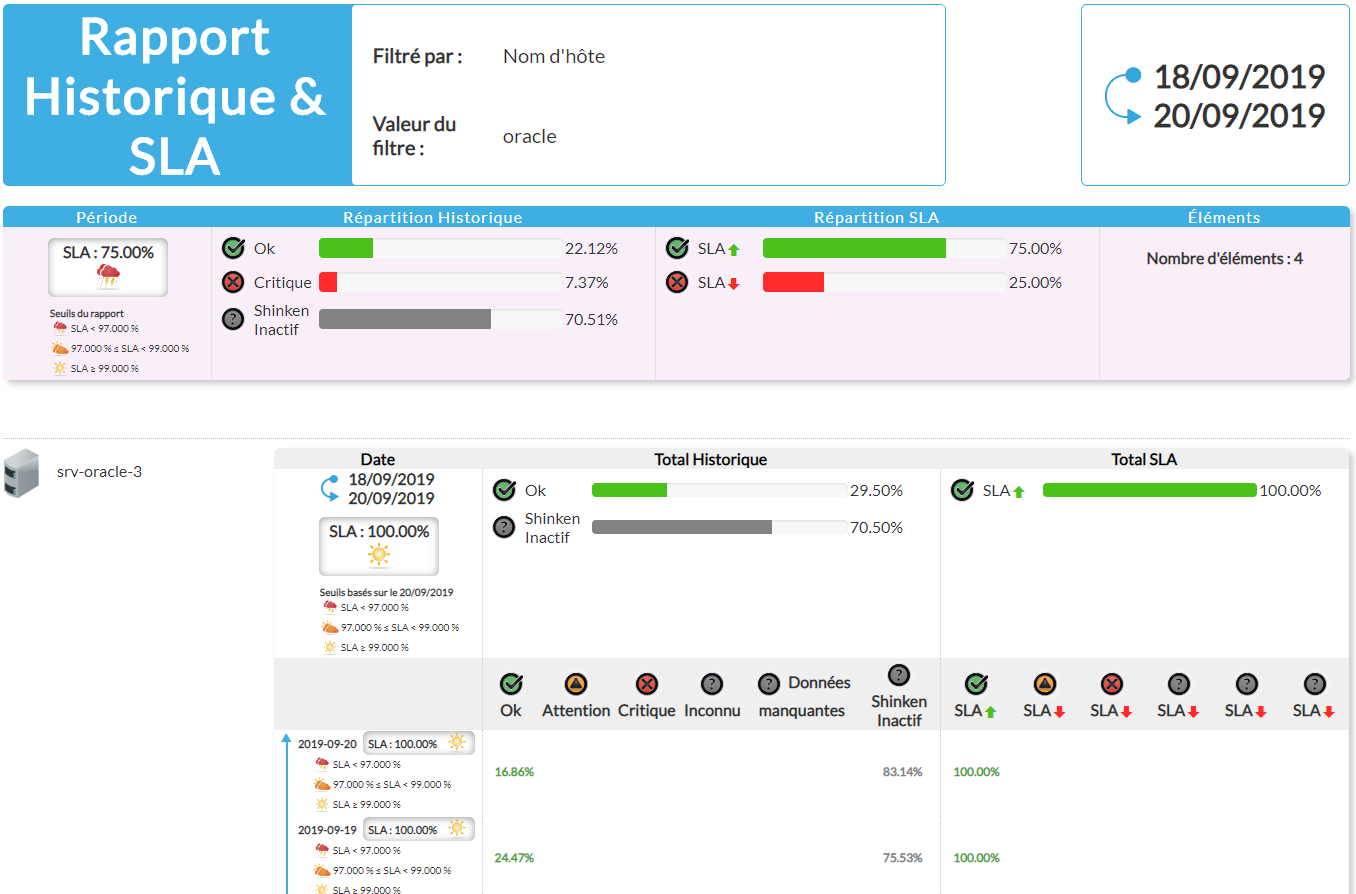This screenshot has width=1356, height=894.
Task: Click the gray Shinken Inactif icon in Répartition Historique
Action: click(233, 319)
